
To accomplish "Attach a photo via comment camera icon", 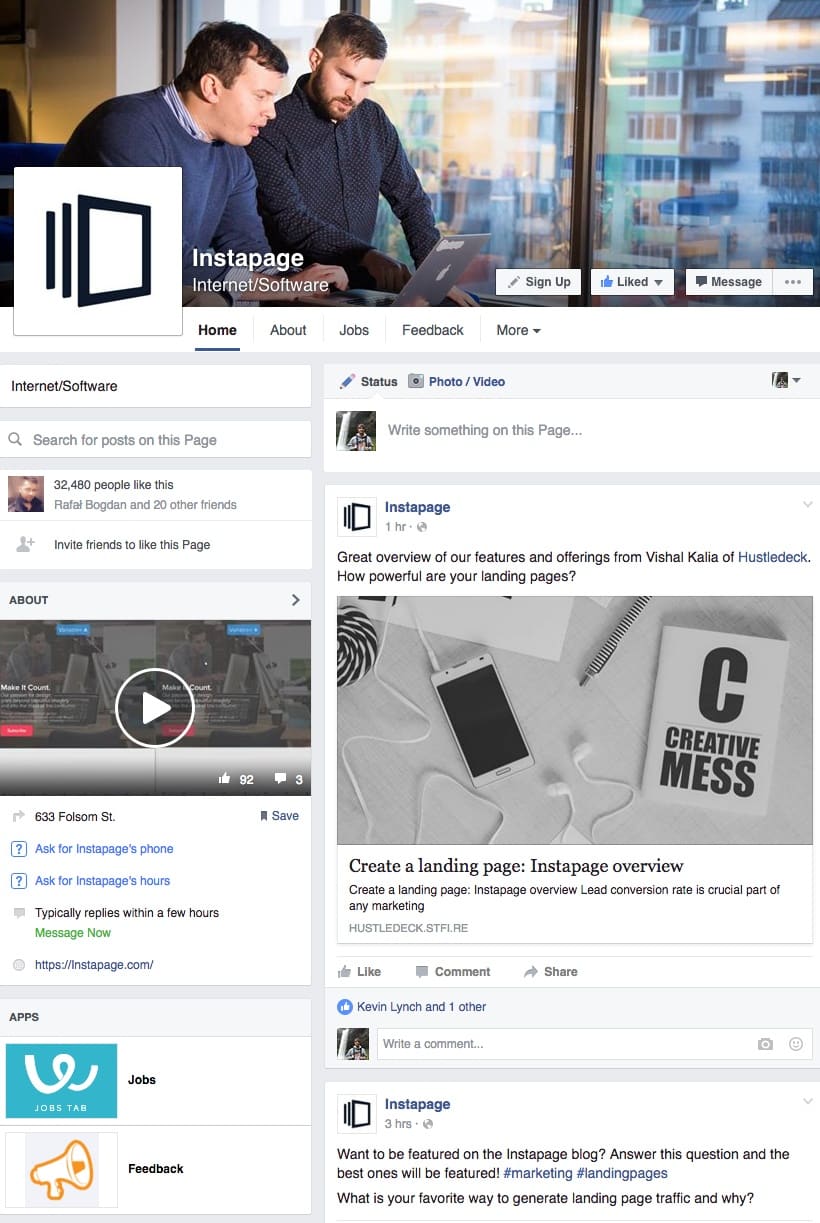I will 765,1044.
